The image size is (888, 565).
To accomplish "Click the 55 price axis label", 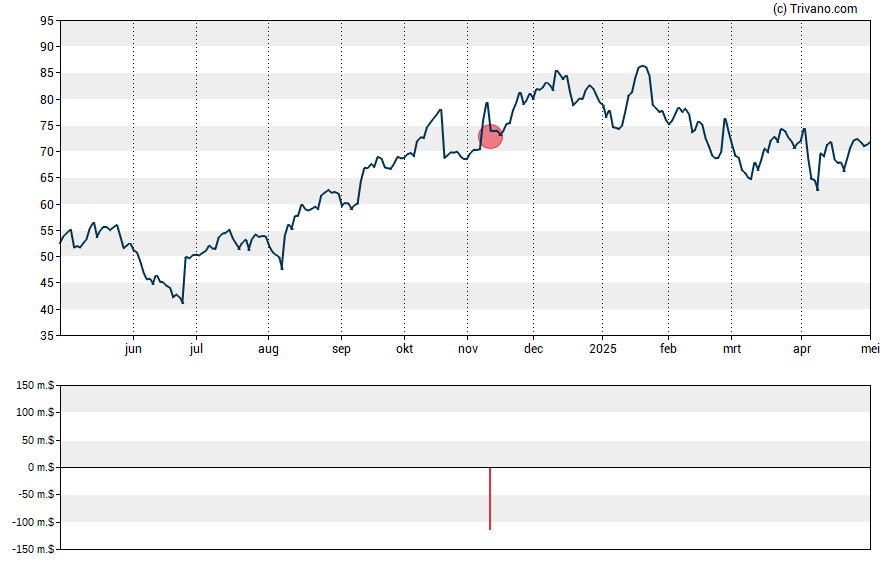I will click(x=46, y=230).
